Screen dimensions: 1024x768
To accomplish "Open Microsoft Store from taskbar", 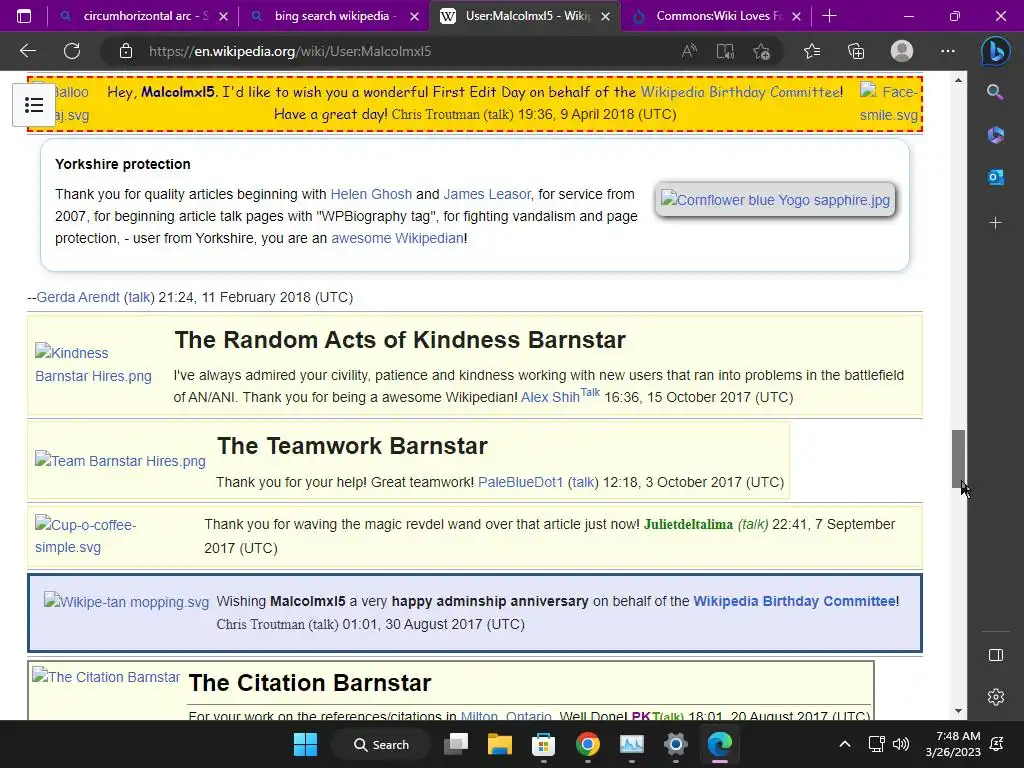I will (x=543, y=744).
